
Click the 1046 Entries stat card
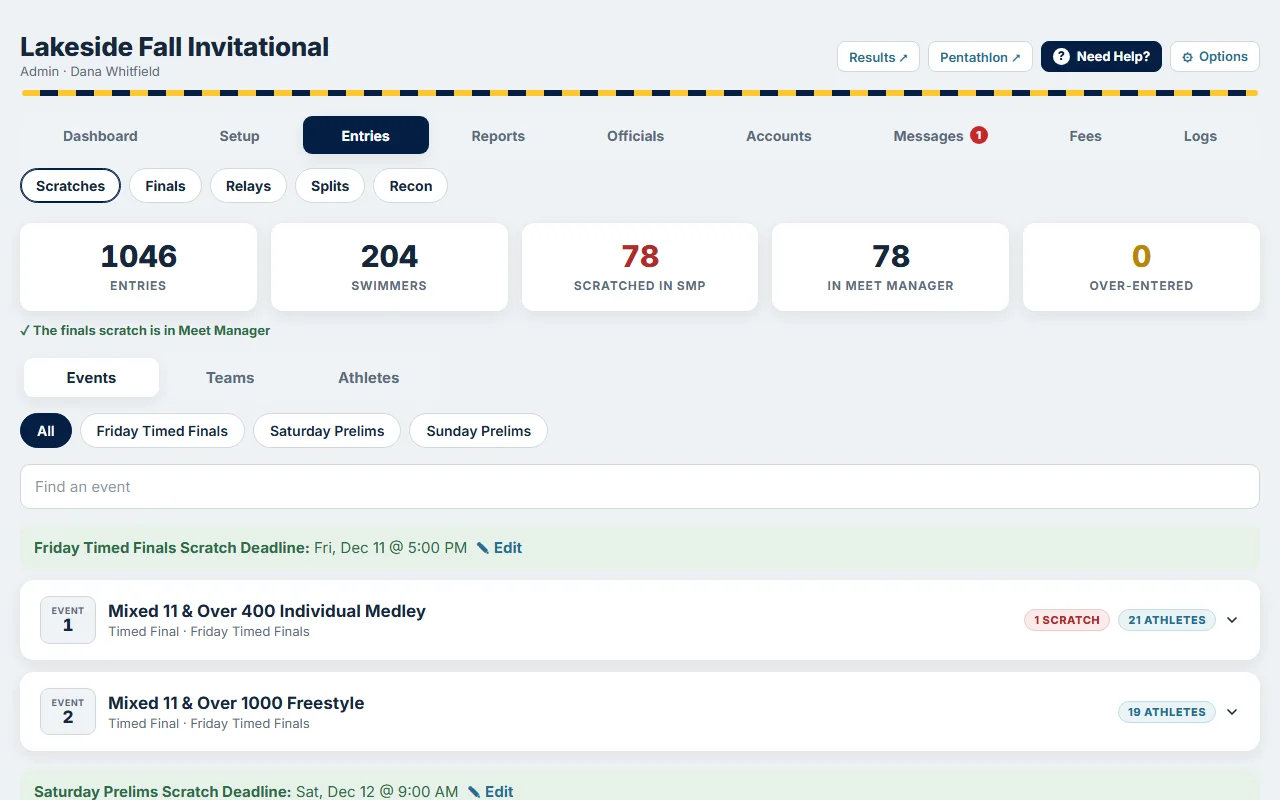[138, 267]
